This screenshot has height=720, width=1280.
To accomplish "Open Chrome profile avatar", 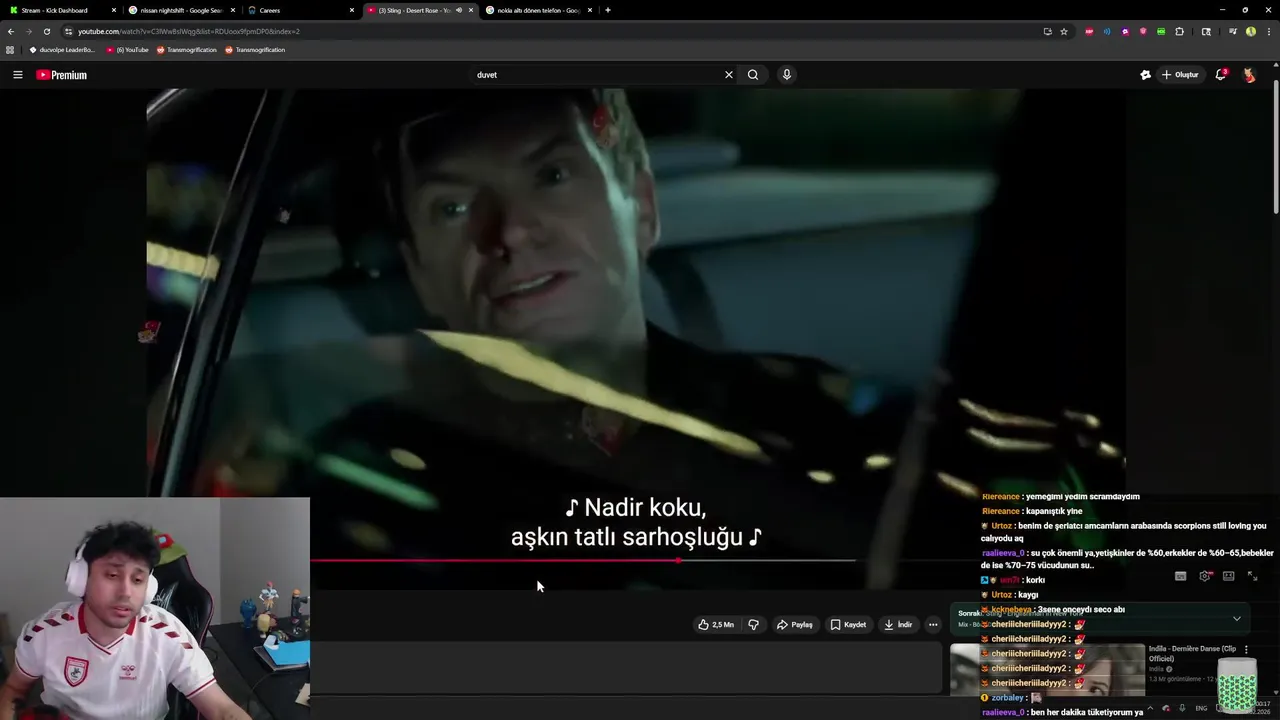I will pos(1250,31).
